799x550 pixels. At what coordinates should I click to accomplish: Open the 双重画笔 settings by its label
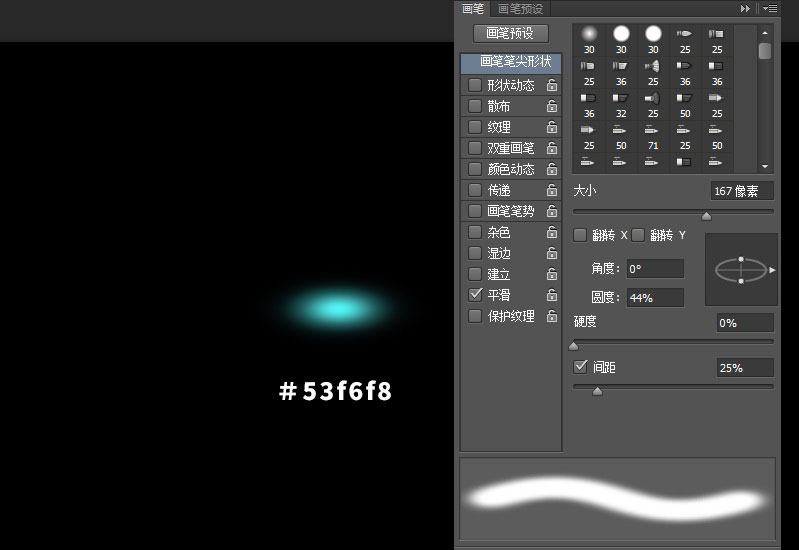[x=511, y=148]
